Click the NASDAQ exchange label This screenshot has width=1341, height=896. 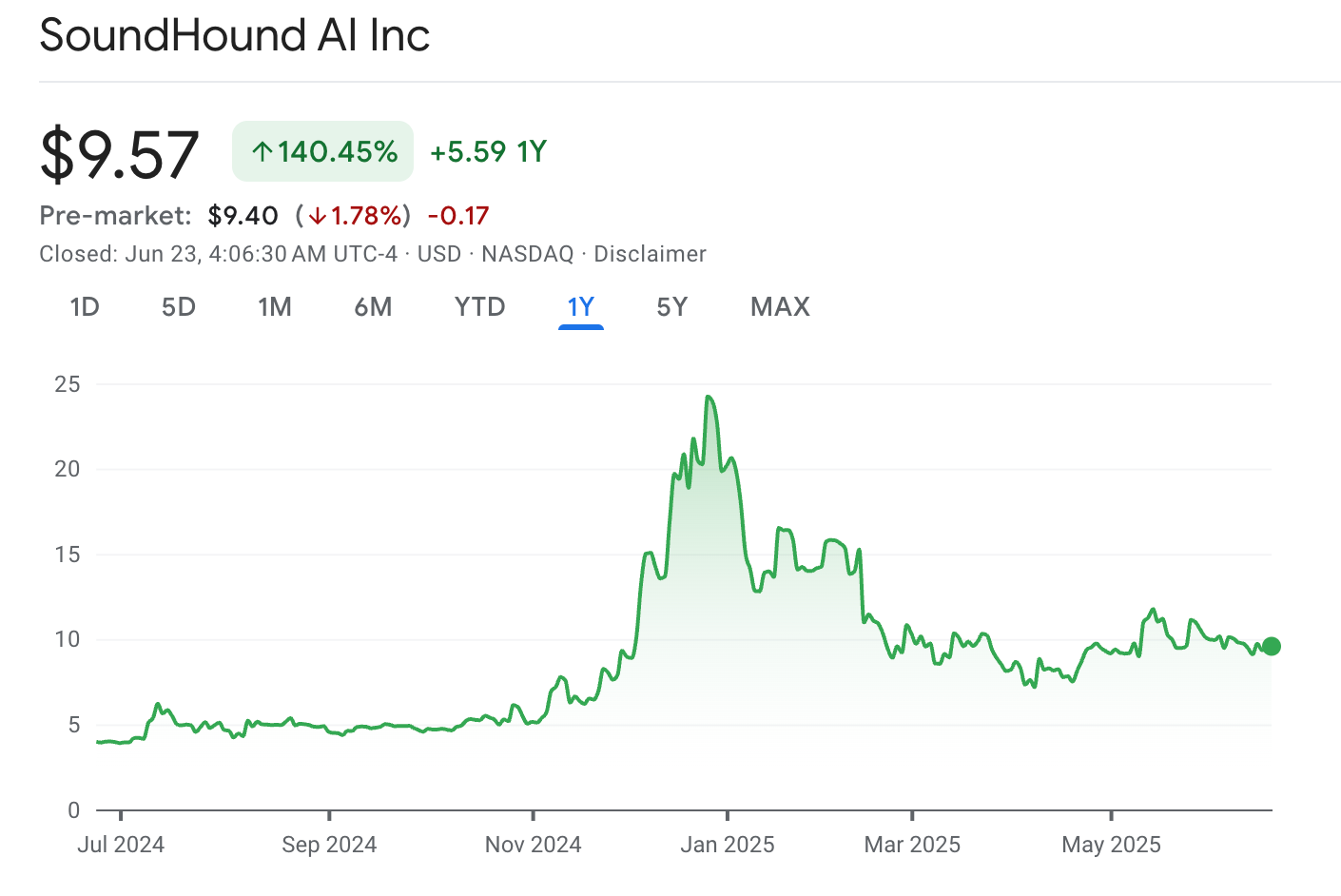point(528,254)
